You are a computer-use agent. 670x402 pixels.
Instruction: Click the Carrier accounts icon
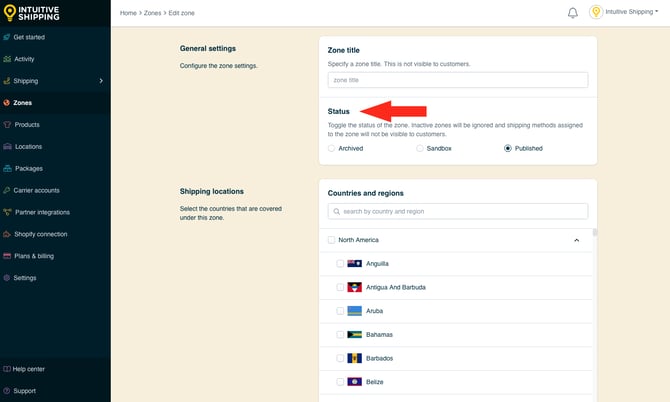(x=8, y=190)
